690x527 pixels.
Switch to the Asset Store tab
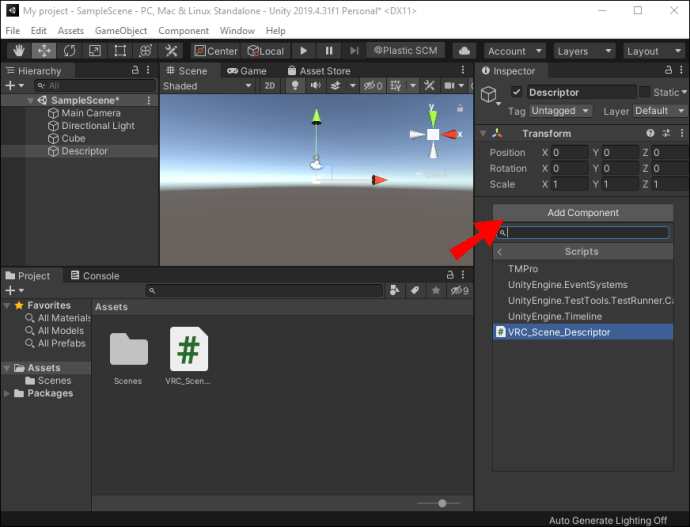coord(319,71)
